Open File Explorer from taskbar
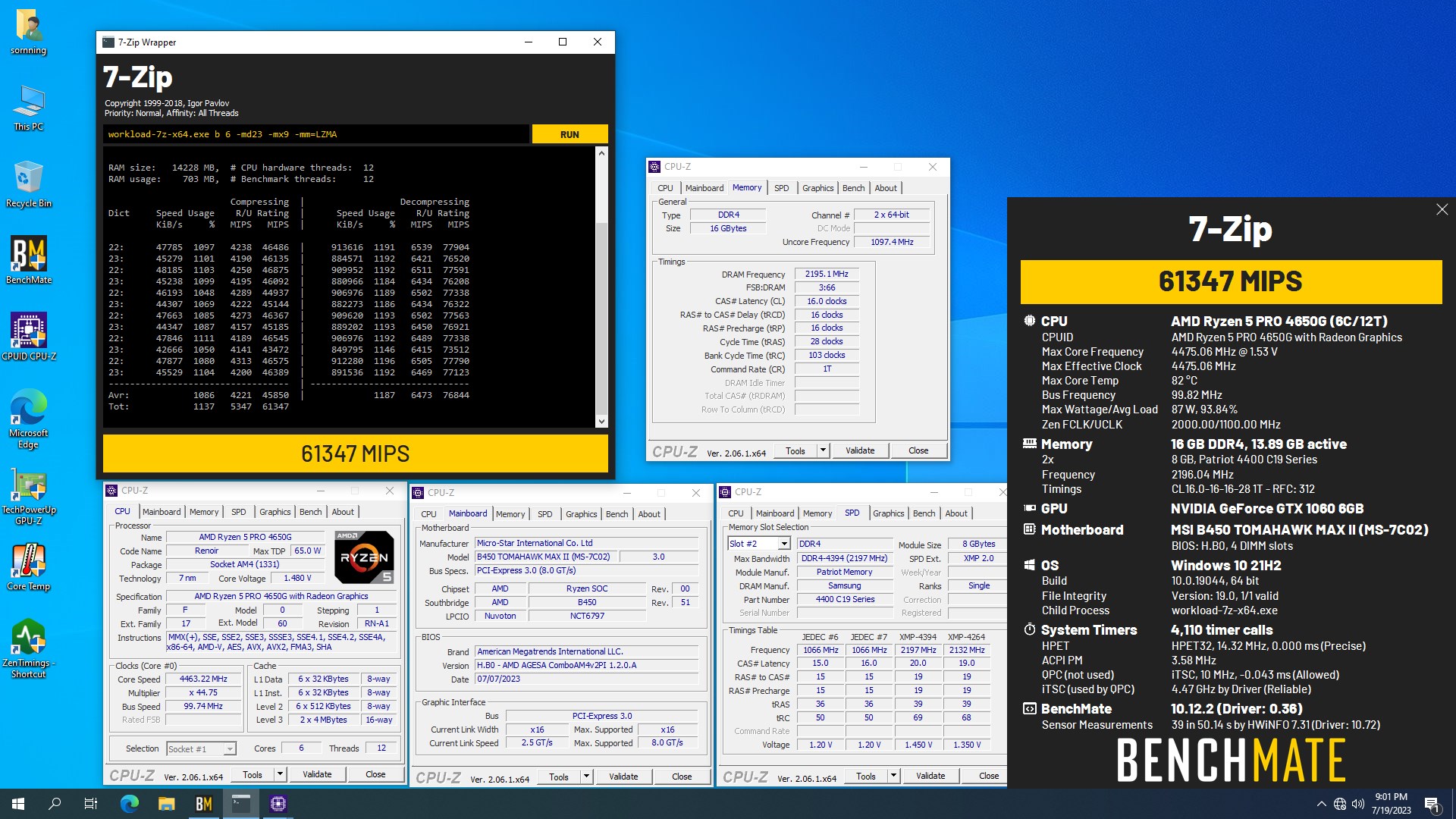This screenshot has height=819, width=1456. click(167, 804)
